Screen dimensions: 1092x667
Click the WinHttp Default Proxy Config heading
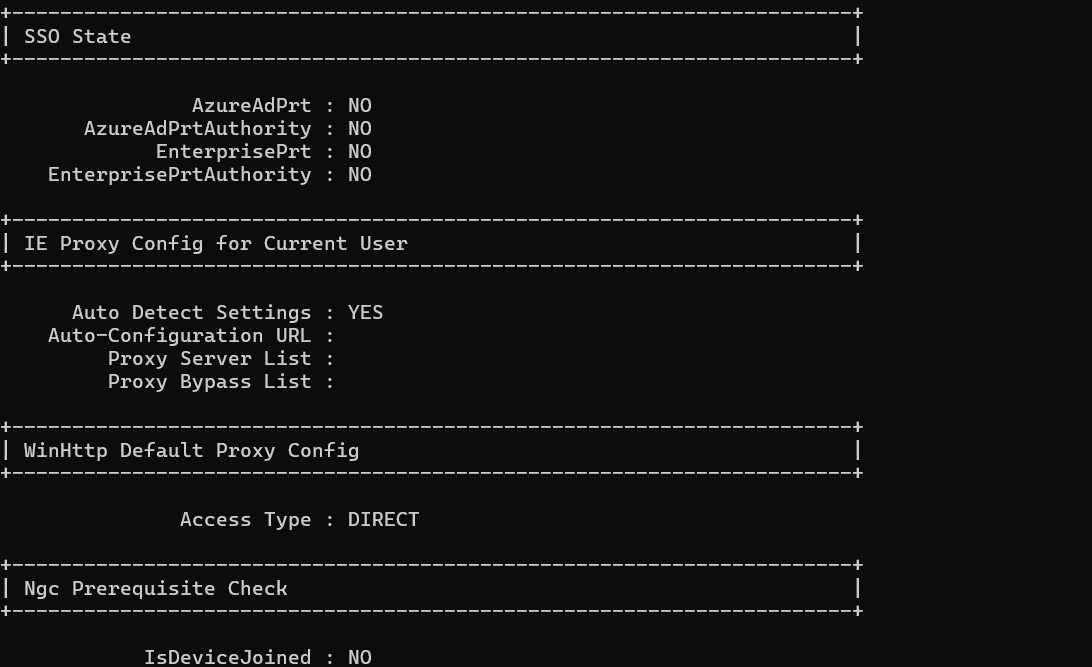coord(192,450)
